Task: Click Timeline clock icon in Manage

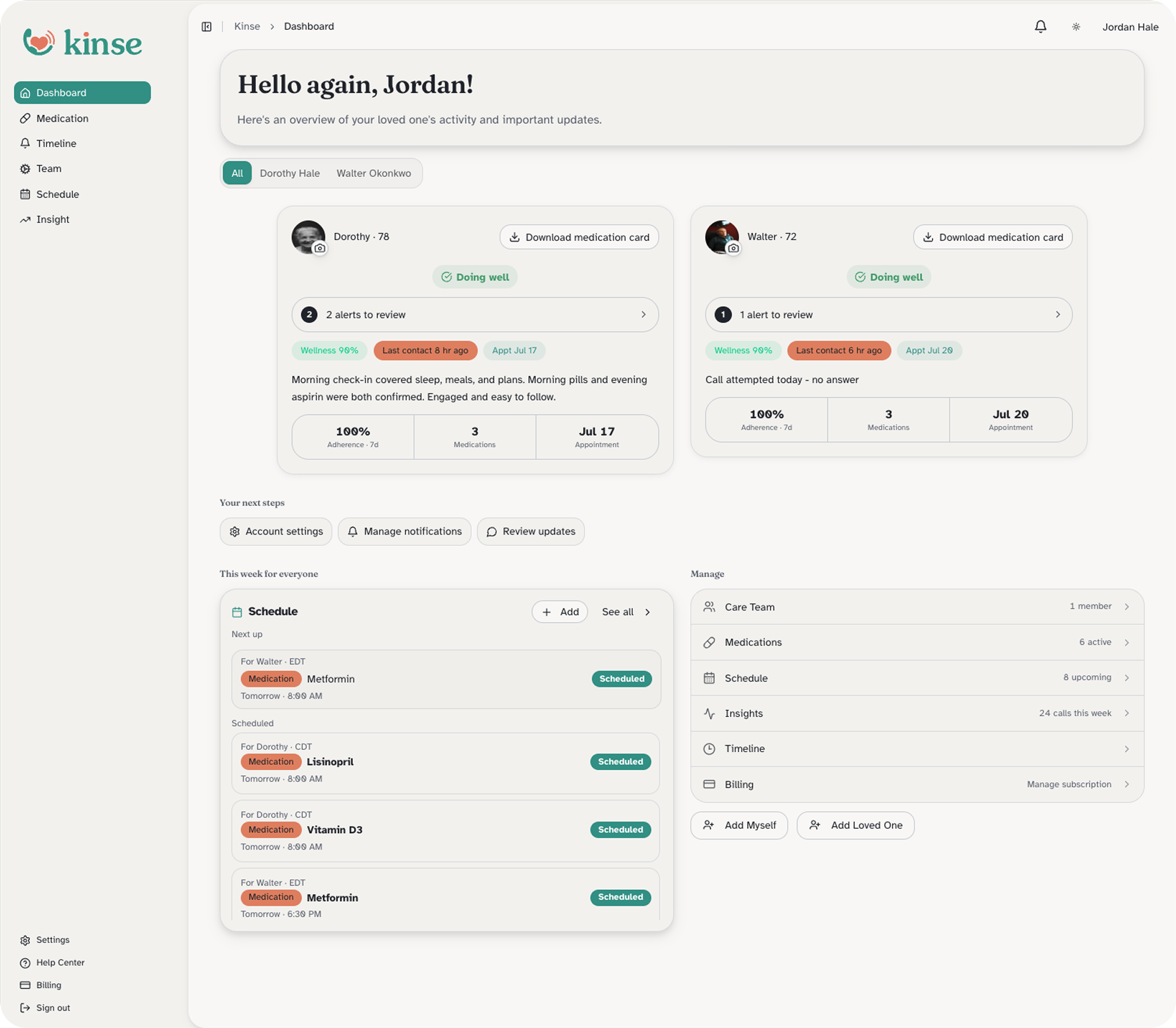Action: 709,749
